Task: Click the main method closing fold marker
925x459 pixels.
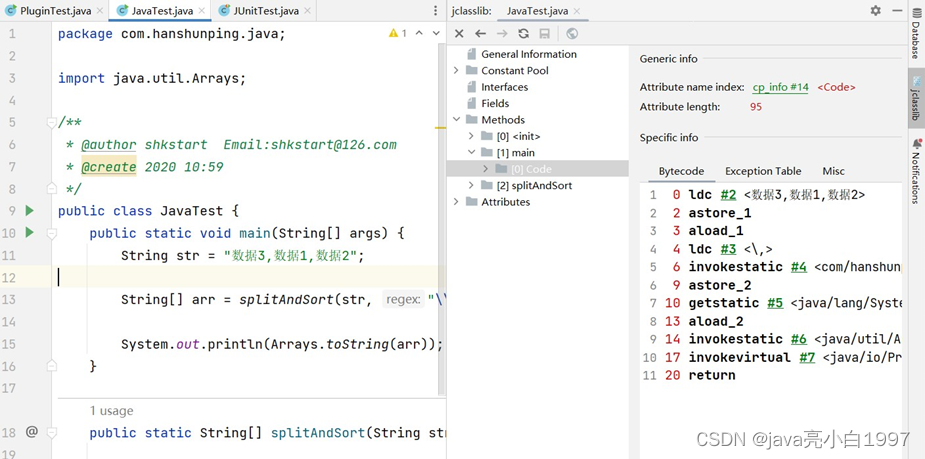Action: (x=51, y=366)
